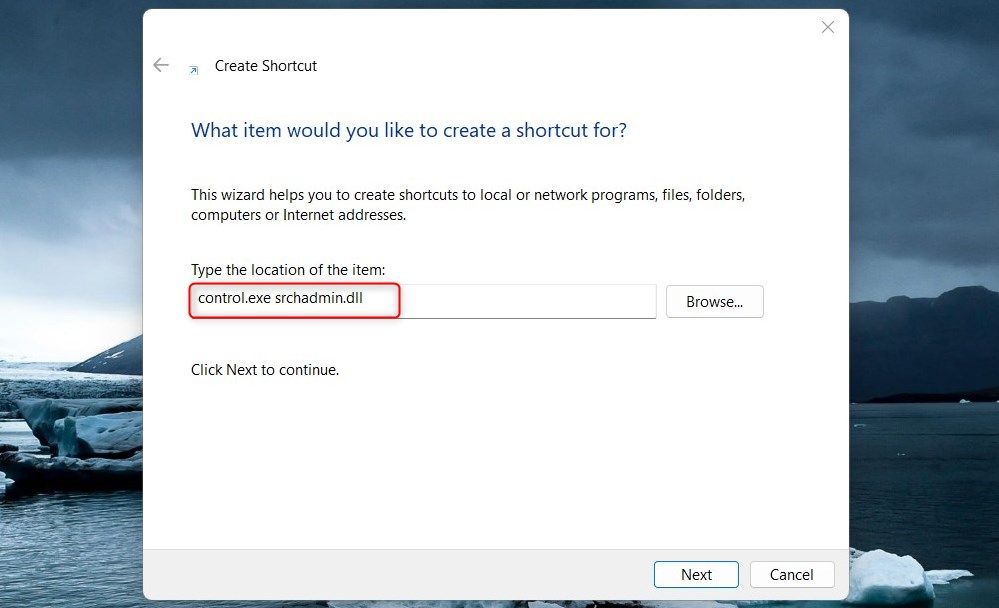Click the wizard description paragraph
This screenshot has width=999, height=608.
pyautogui.click(x=468, y=205)
